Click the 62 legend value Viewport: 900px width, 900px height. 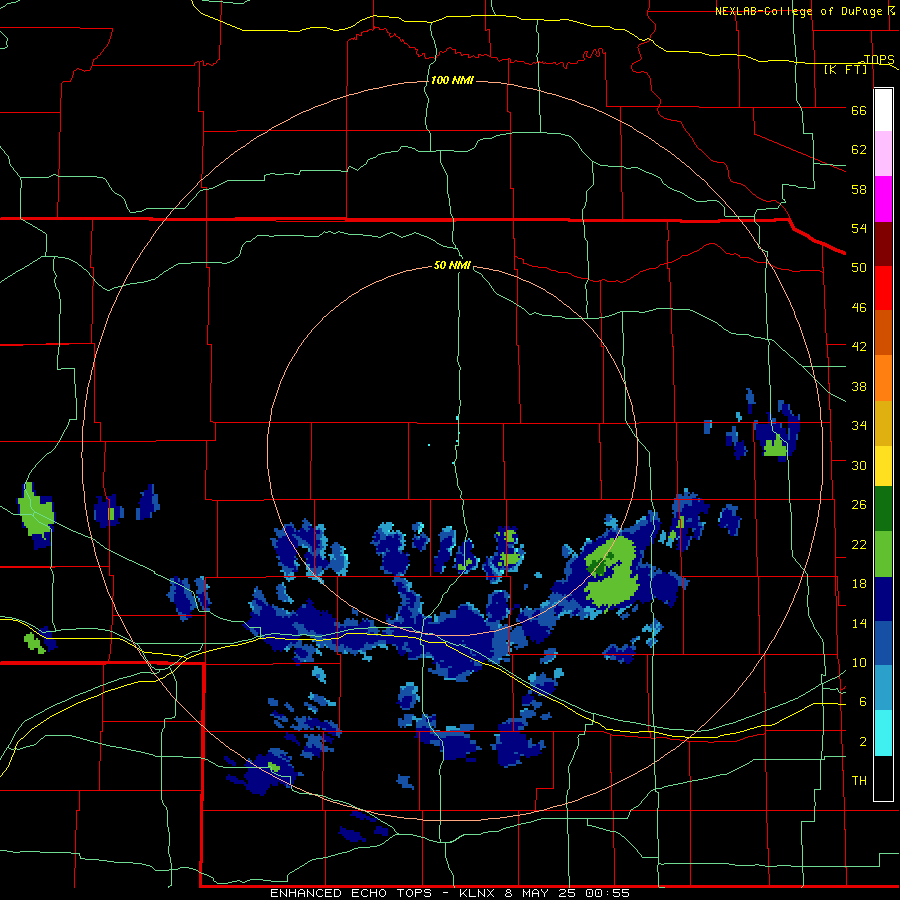click(x=859, y=150)
